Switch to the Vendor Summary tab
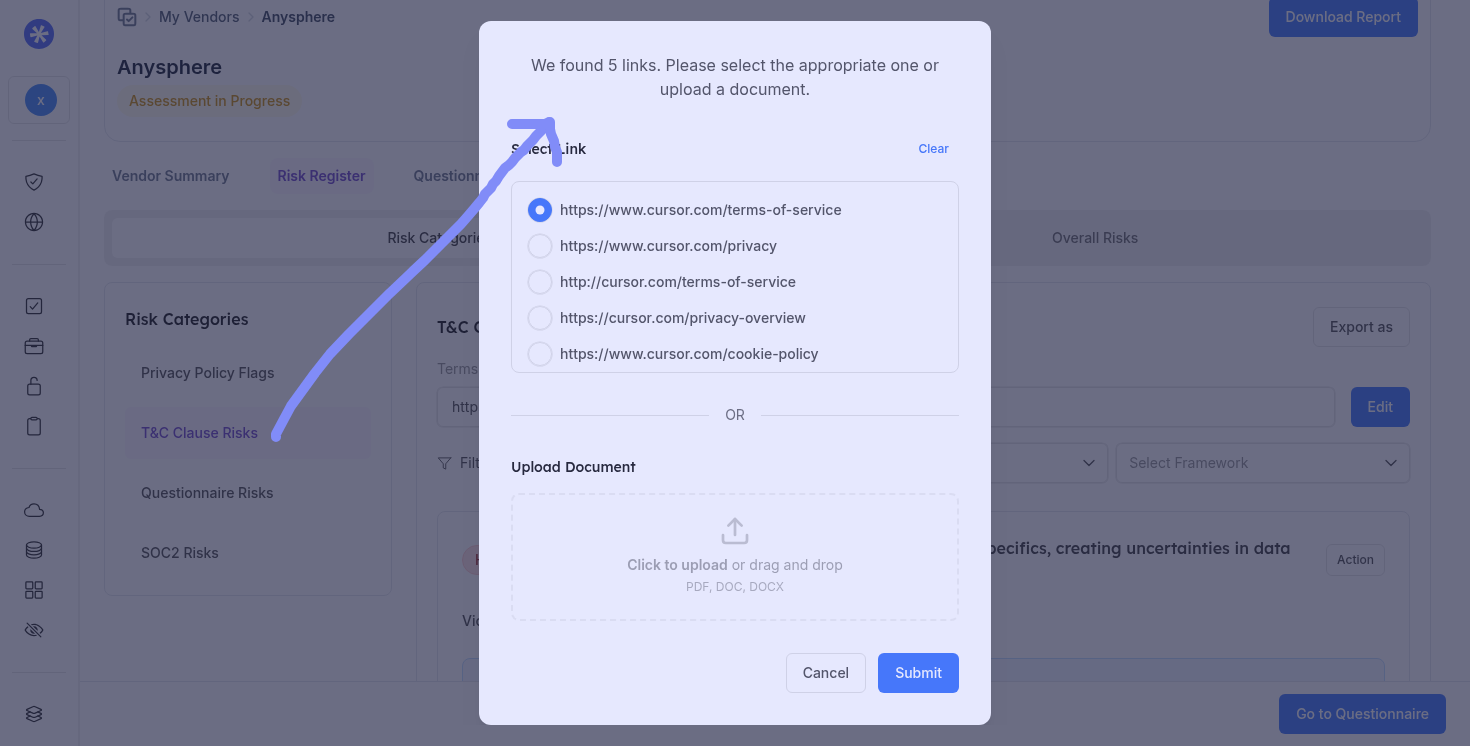Image resolution: width=1470 pixels, height=746 pixels. click(x=170, y=176)
